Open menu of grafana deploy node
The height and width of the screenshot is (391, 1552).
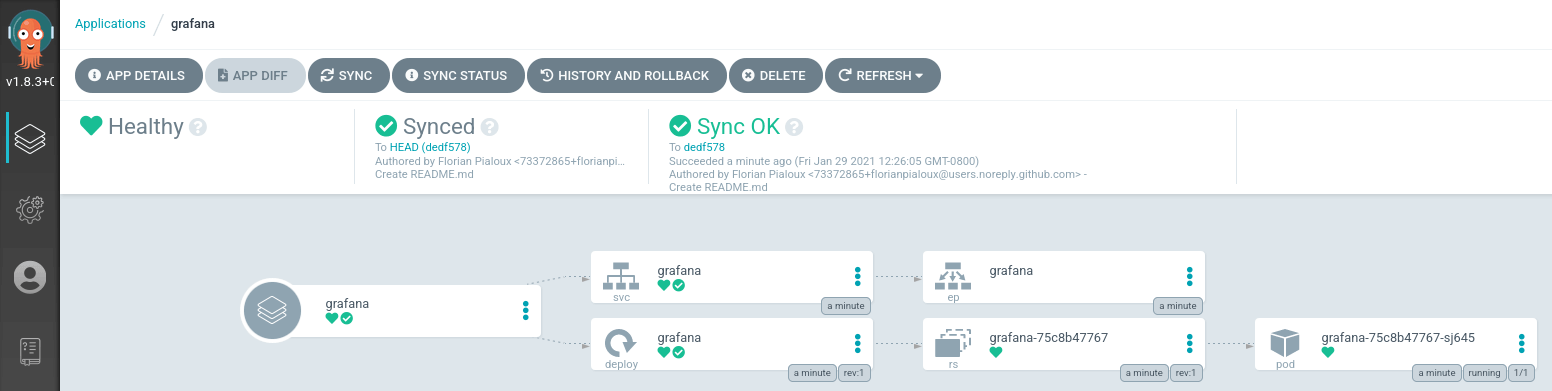pyautogui.click(x=857, y=344)
